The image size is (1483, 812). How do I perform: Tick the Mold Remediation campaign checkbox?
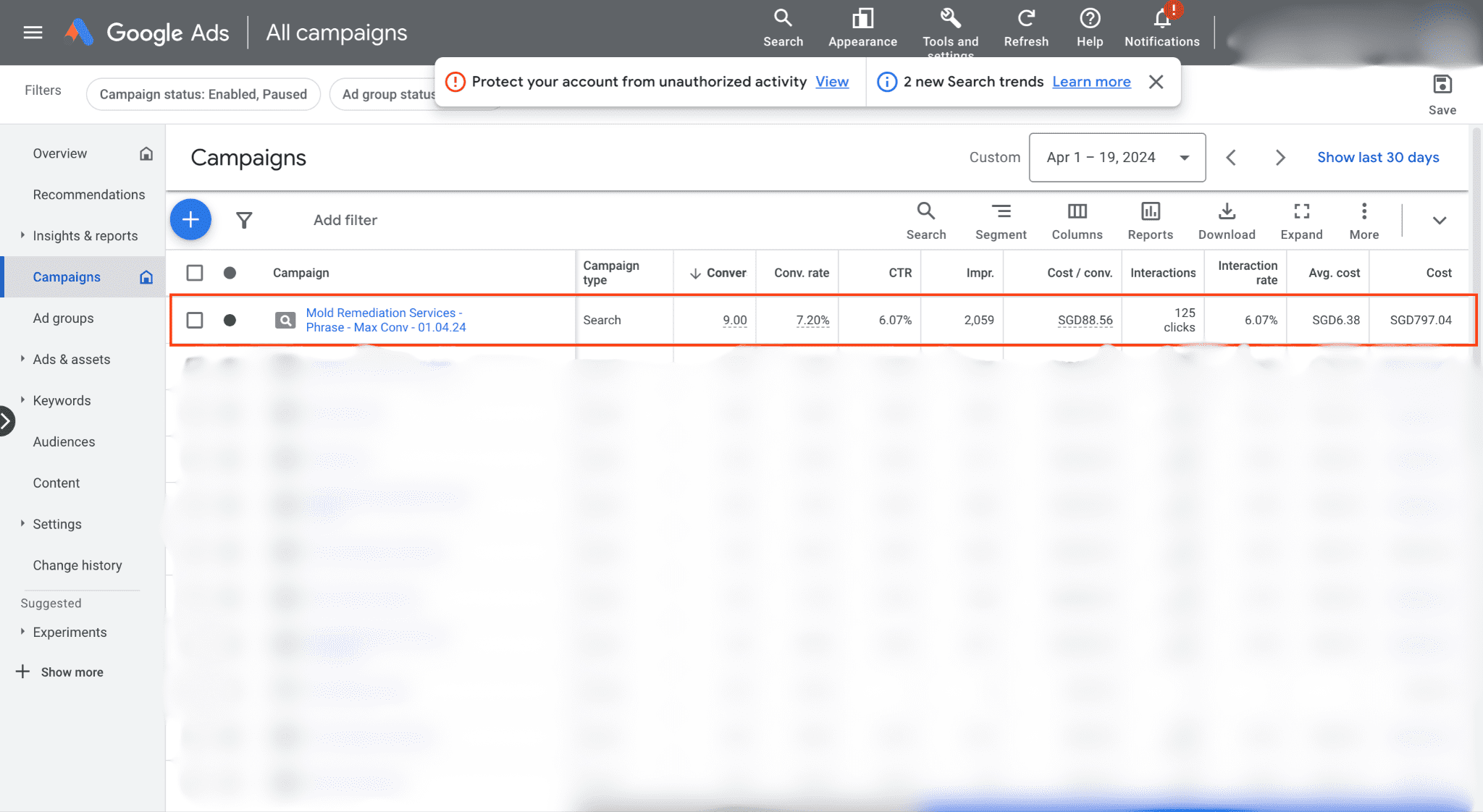(x=195, y=320)
